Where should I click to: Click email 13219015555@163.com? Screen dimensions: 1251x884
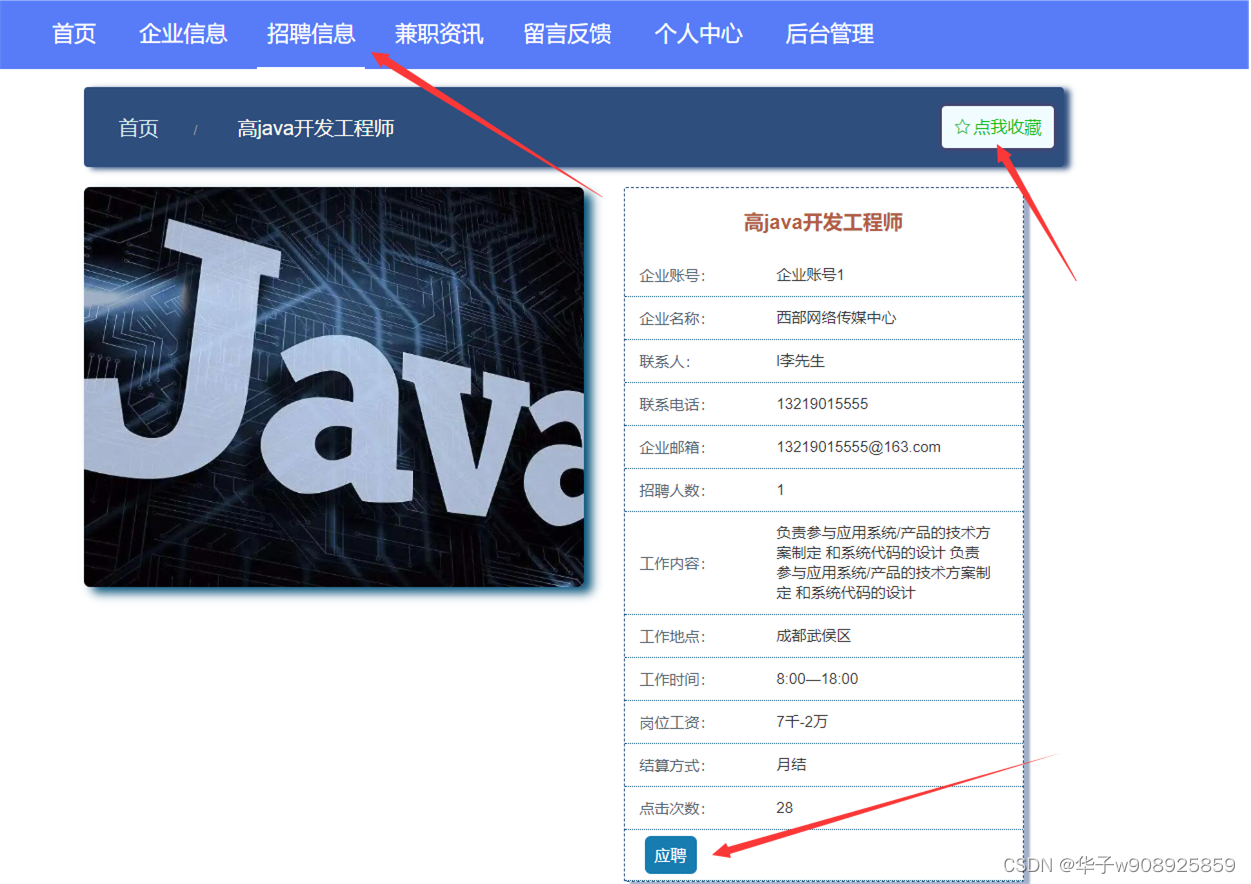coord(858,447)
